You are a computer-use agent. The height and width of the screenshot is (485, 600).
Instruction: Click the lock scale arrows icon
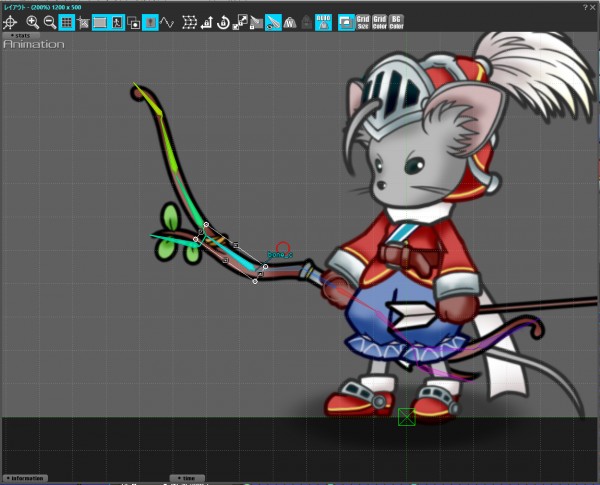[x=240, y=23]
